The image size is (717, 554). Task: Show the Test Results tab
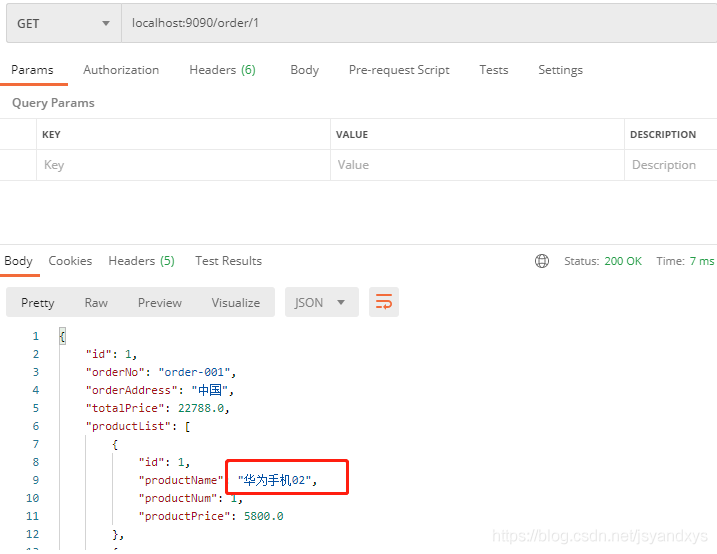tap(229, 261)
